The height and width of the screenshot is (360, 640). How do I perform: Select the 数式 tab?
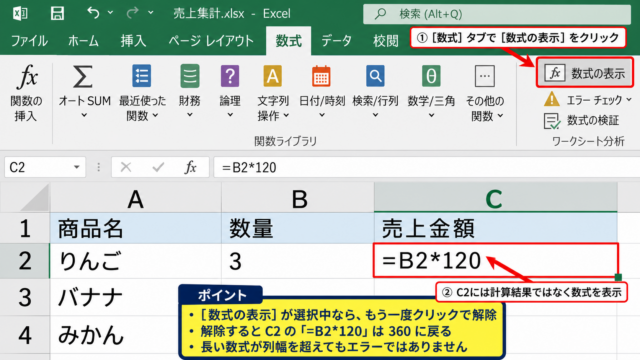[x=289, y=41]
